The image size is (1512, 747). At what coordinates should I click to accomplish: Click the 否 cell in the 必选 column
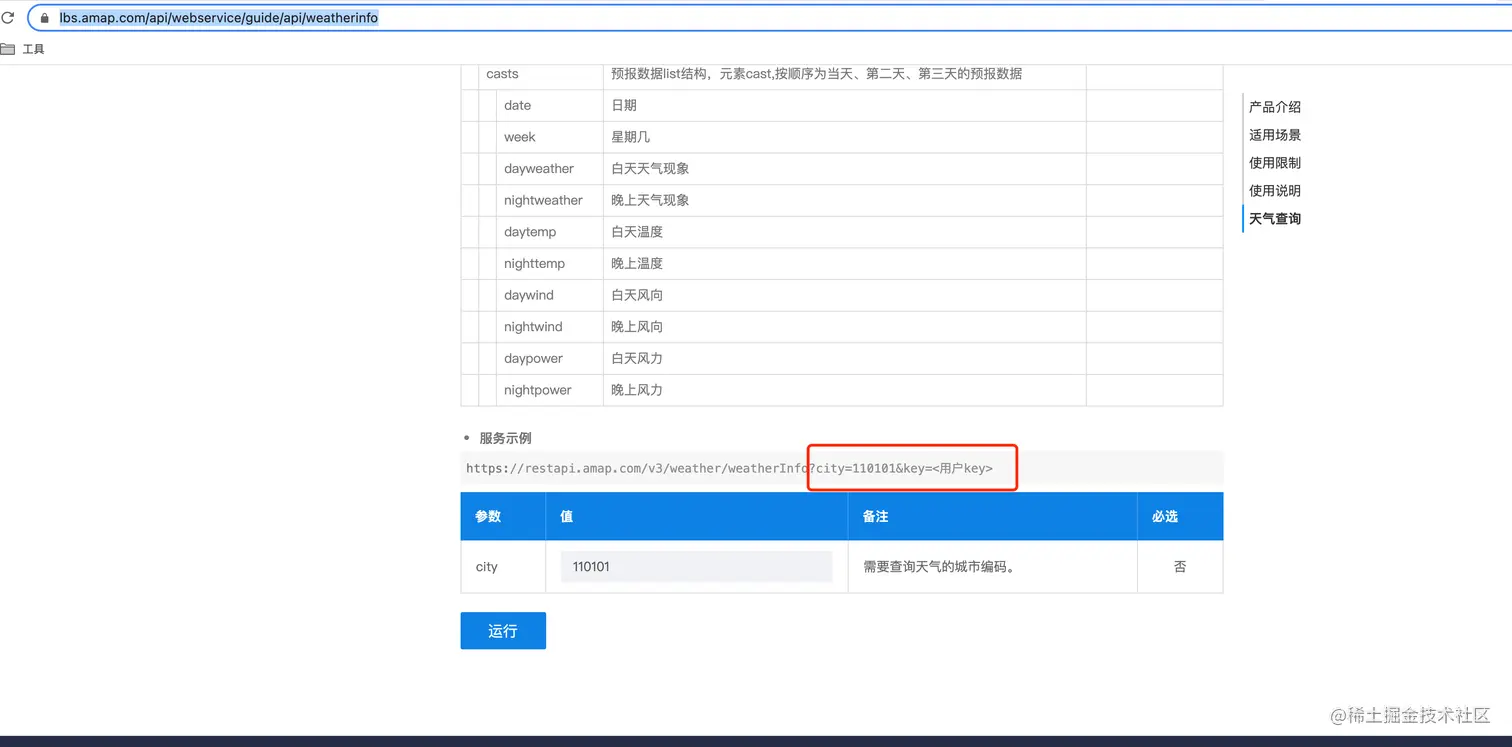coord(1180,567)
